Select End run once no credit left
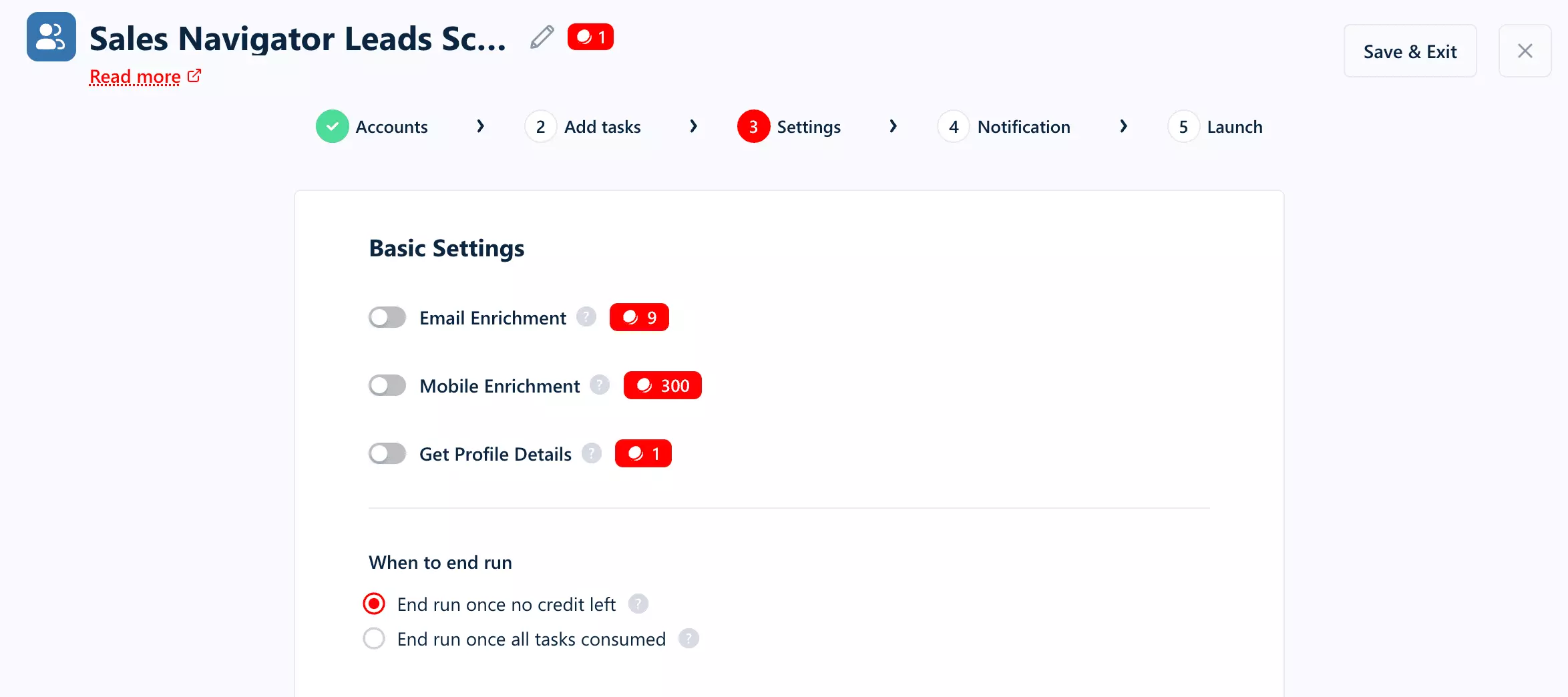Viewport: 1568px width, 697px height. click(374, 604)
